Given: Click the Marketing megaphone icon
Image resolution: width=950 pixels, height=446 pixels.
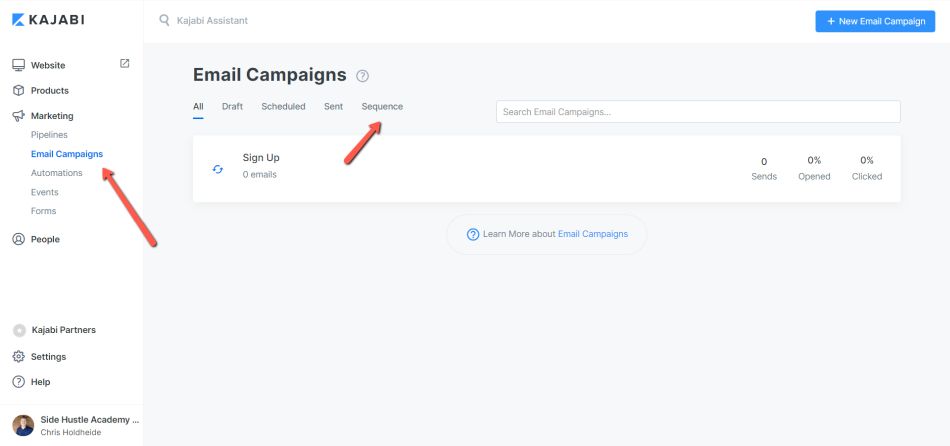Looking at the screenshot, I should pyautogui.click(x=19, y=116).
